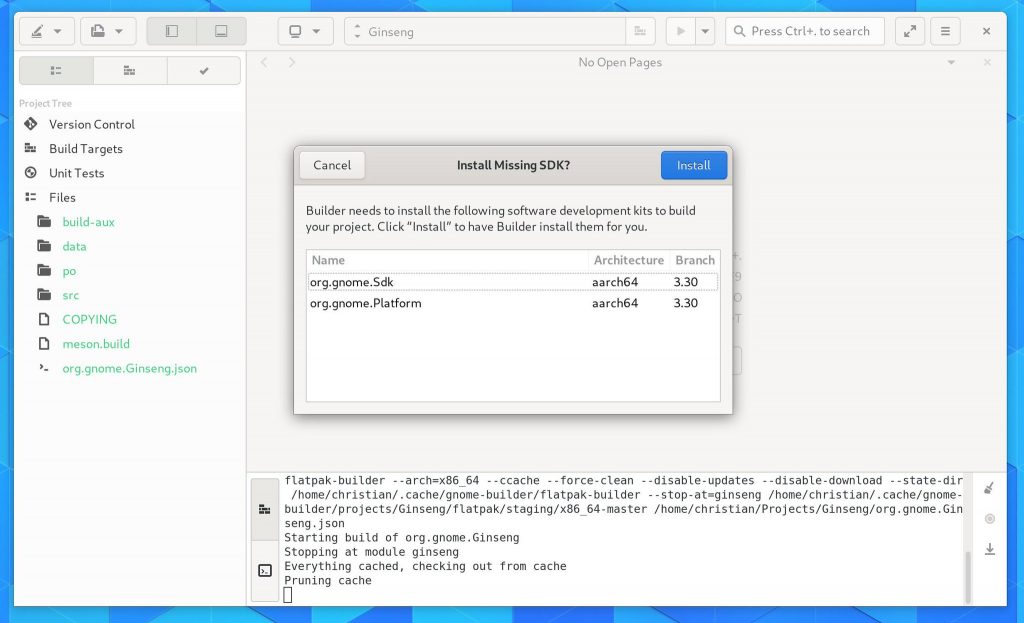Enter fullscreen with the expand arrows icon

910,31
